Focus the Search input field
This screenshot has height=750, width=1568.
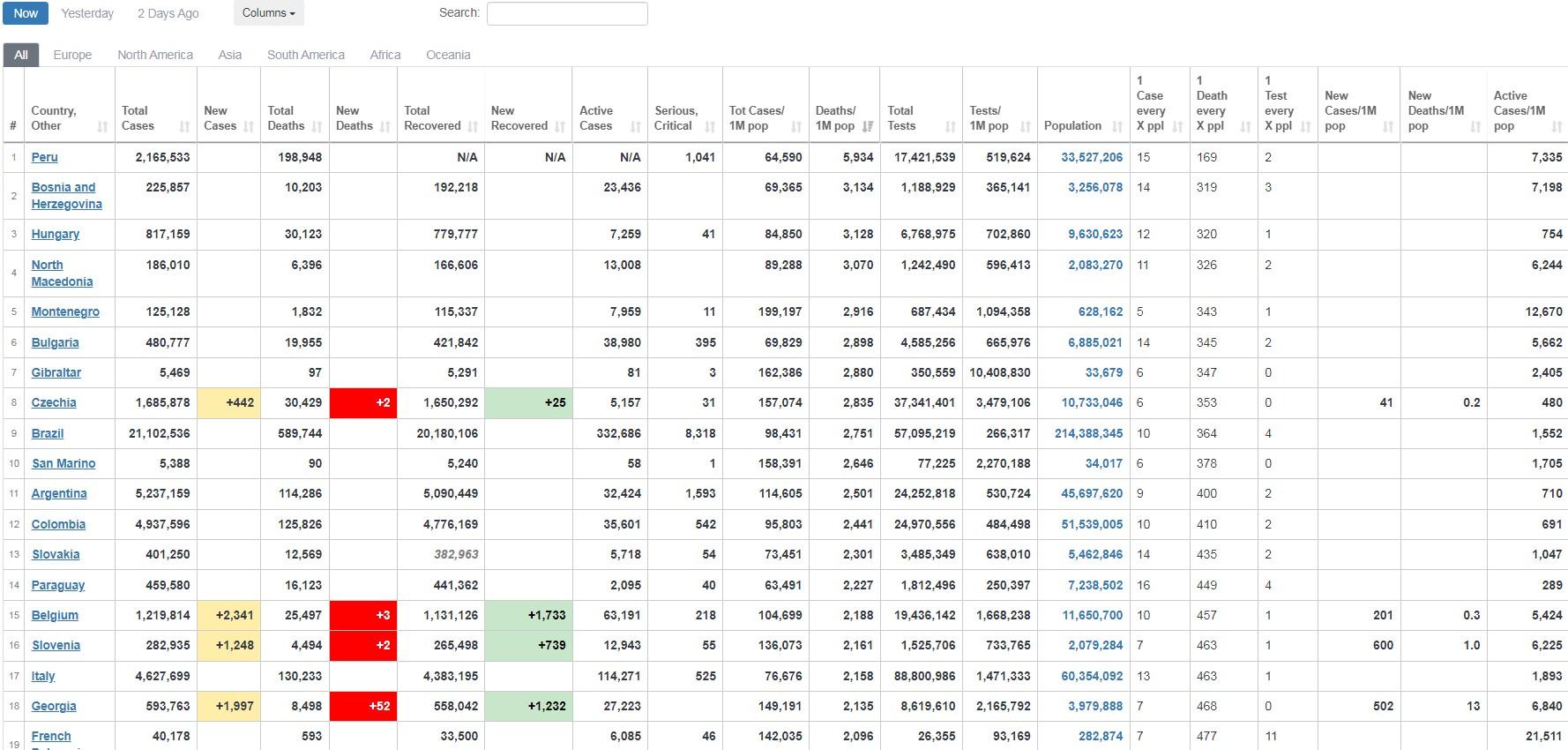(567, 13)
